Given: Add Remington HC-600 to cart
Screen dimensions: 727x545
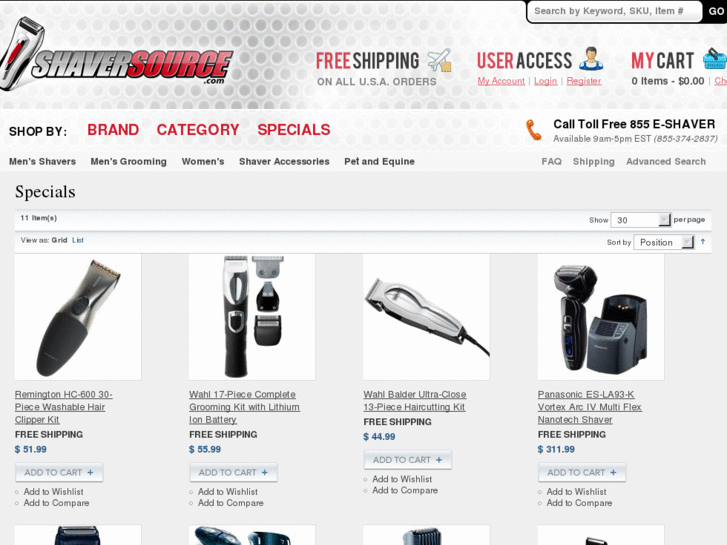Looking at the screenshot, I should (x=59, y=472).
